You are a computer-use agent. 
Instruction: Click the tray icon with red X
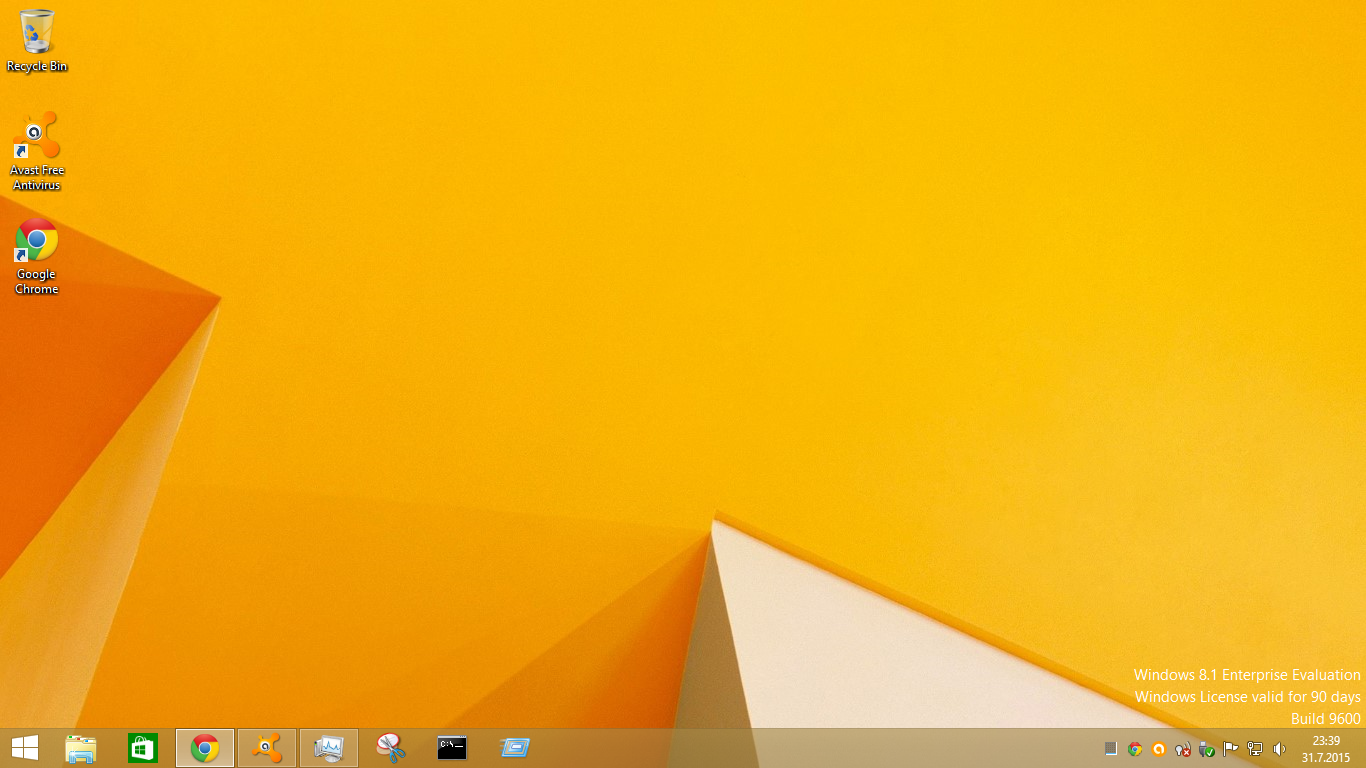(1183, 748)
